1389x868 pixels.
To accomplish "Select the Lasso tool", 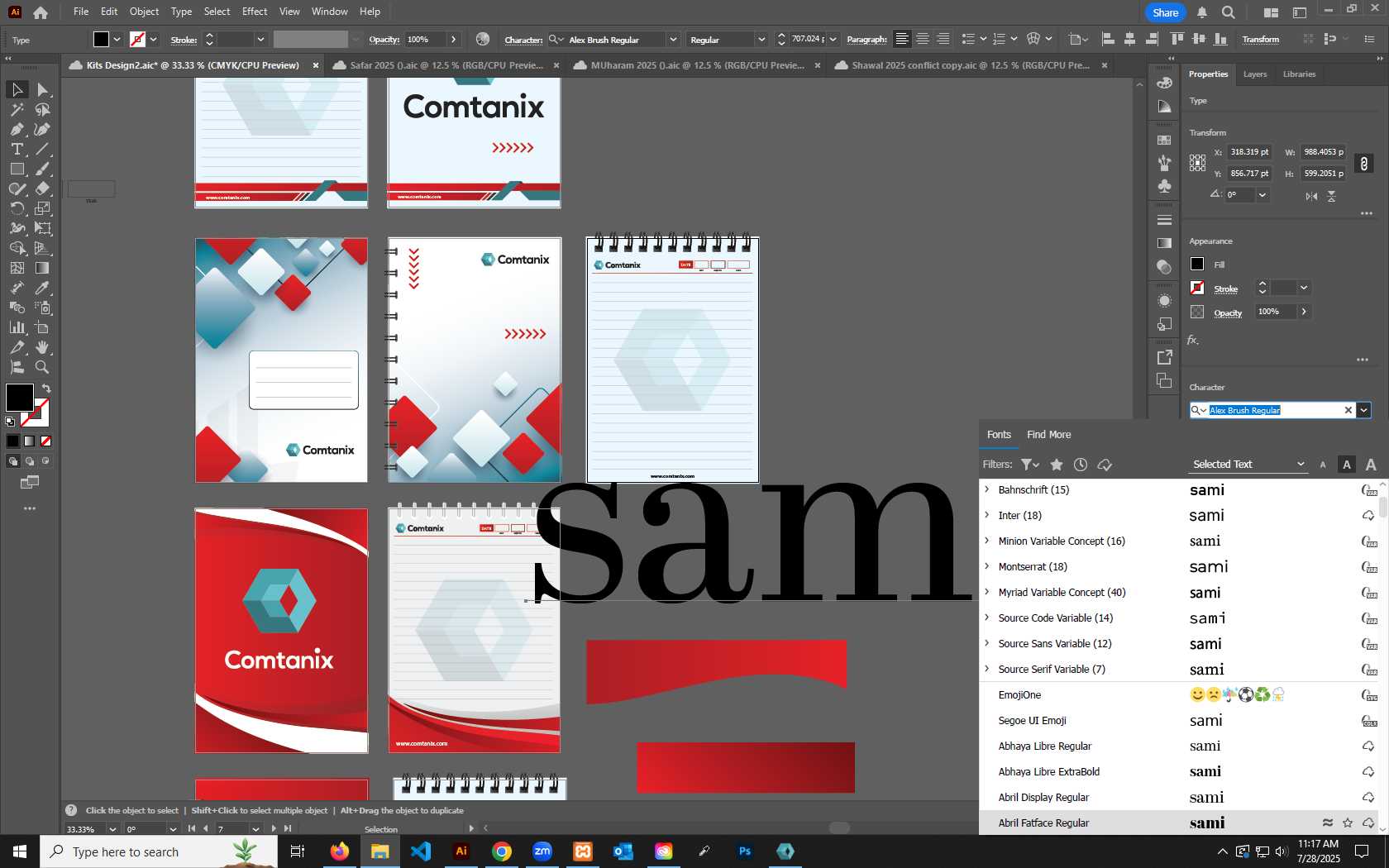I will pos(43,109).
